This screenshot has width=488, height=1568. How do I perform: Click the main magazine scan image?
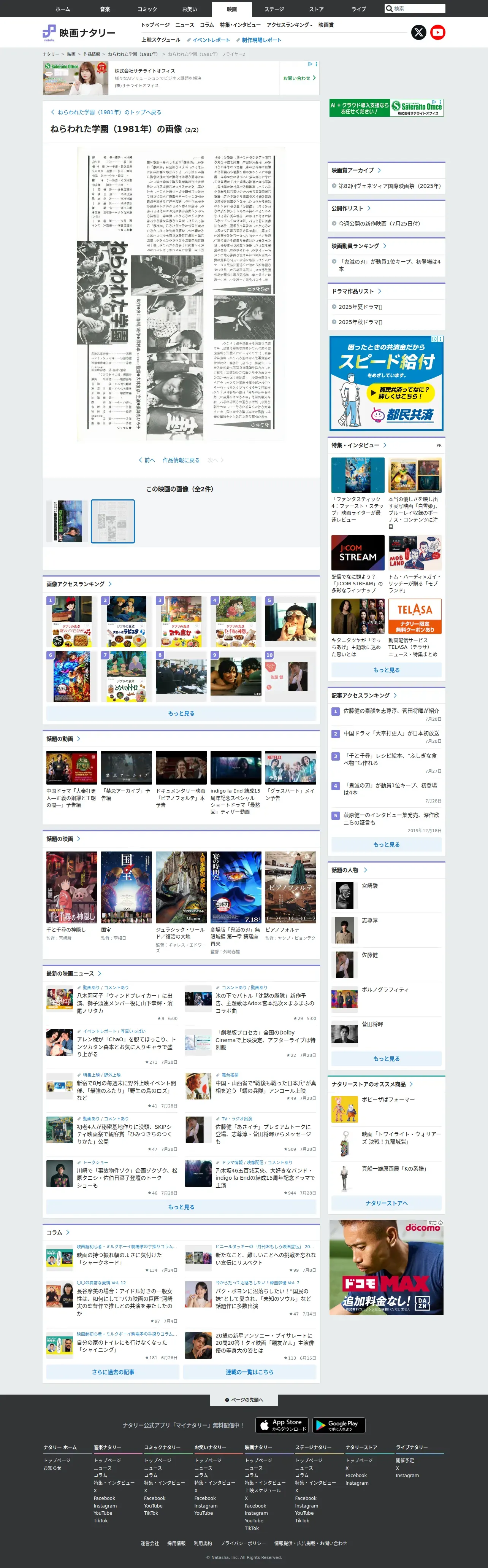tap(181, 293)
